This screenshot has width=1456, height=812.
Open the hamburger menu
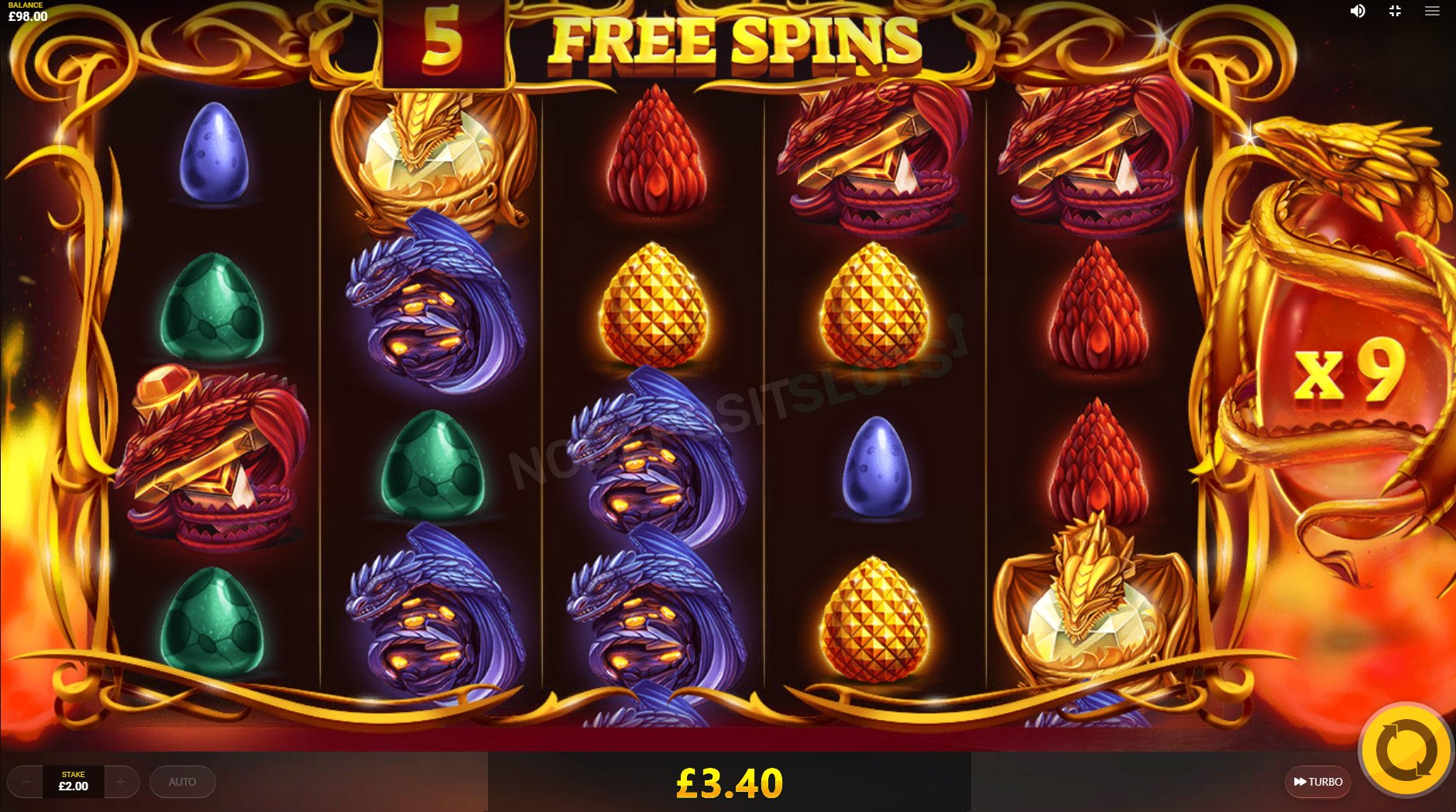coord(1432,11)
